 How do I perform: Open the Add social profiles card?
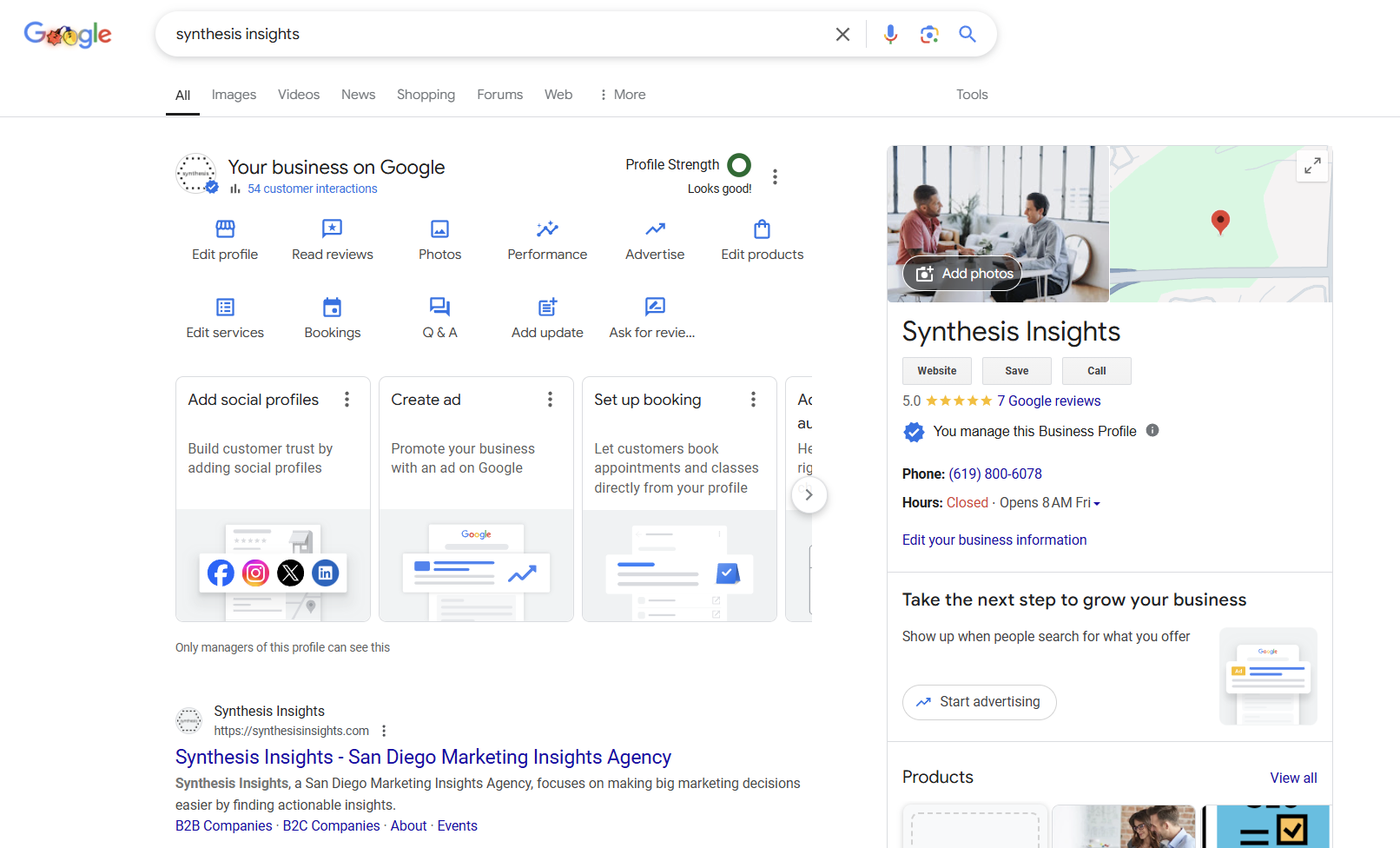(273, 499)
